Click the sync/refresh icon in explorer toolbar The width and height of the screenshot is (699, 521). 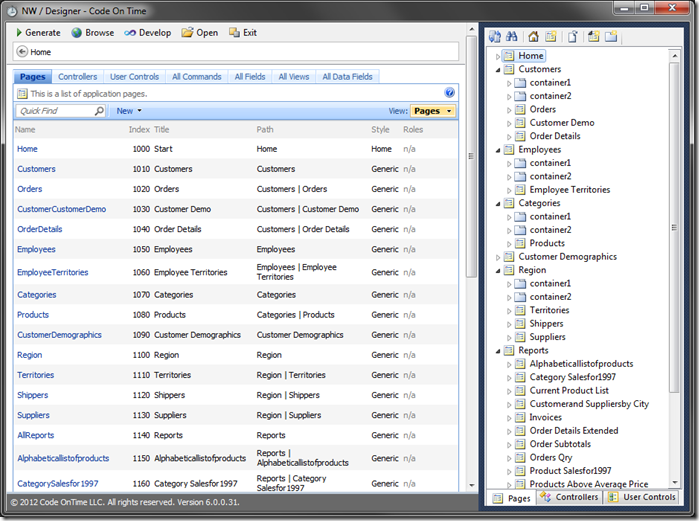point(494,37)
